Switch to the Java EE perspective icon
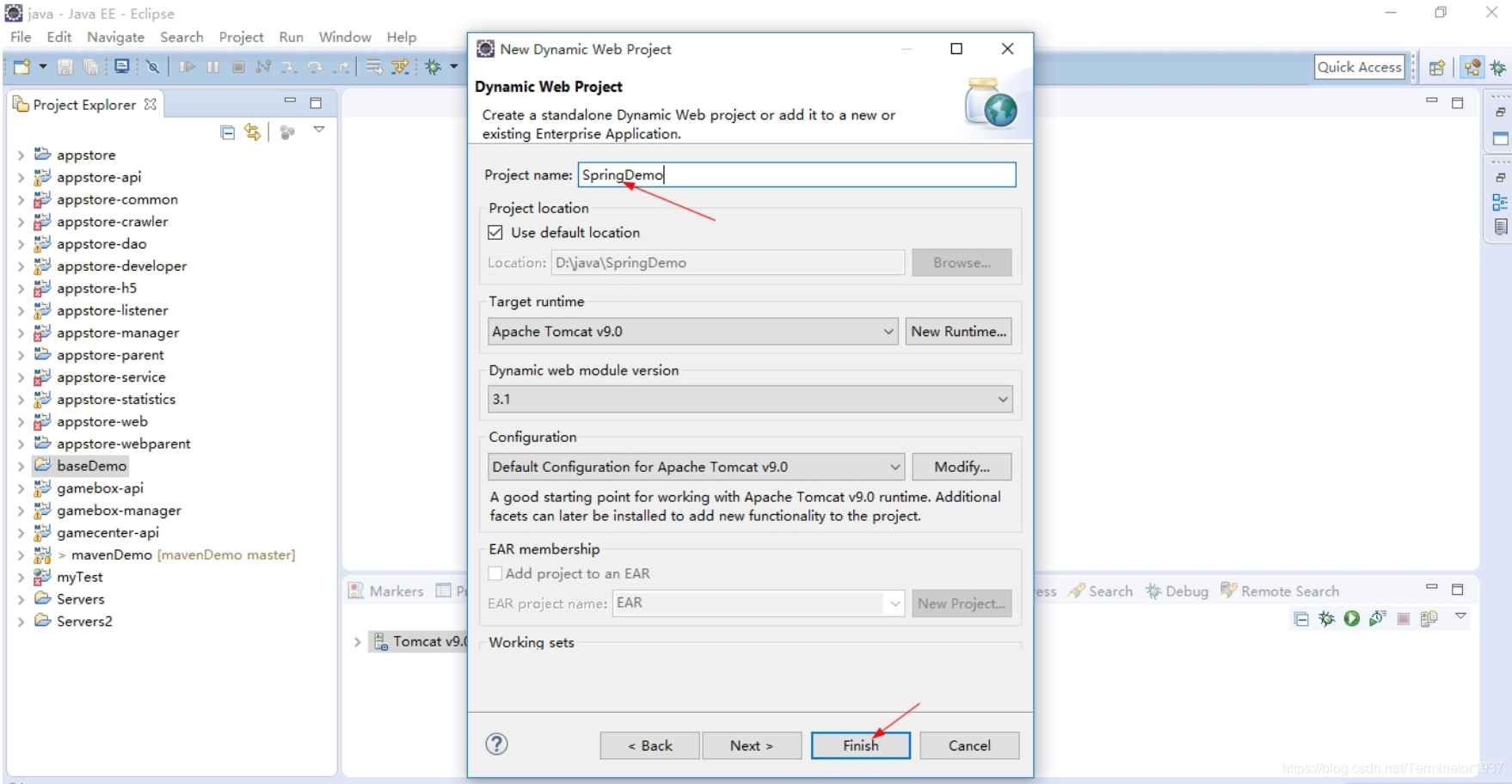The height and width of the screenshot is (784, 1512). [1472, 67]
